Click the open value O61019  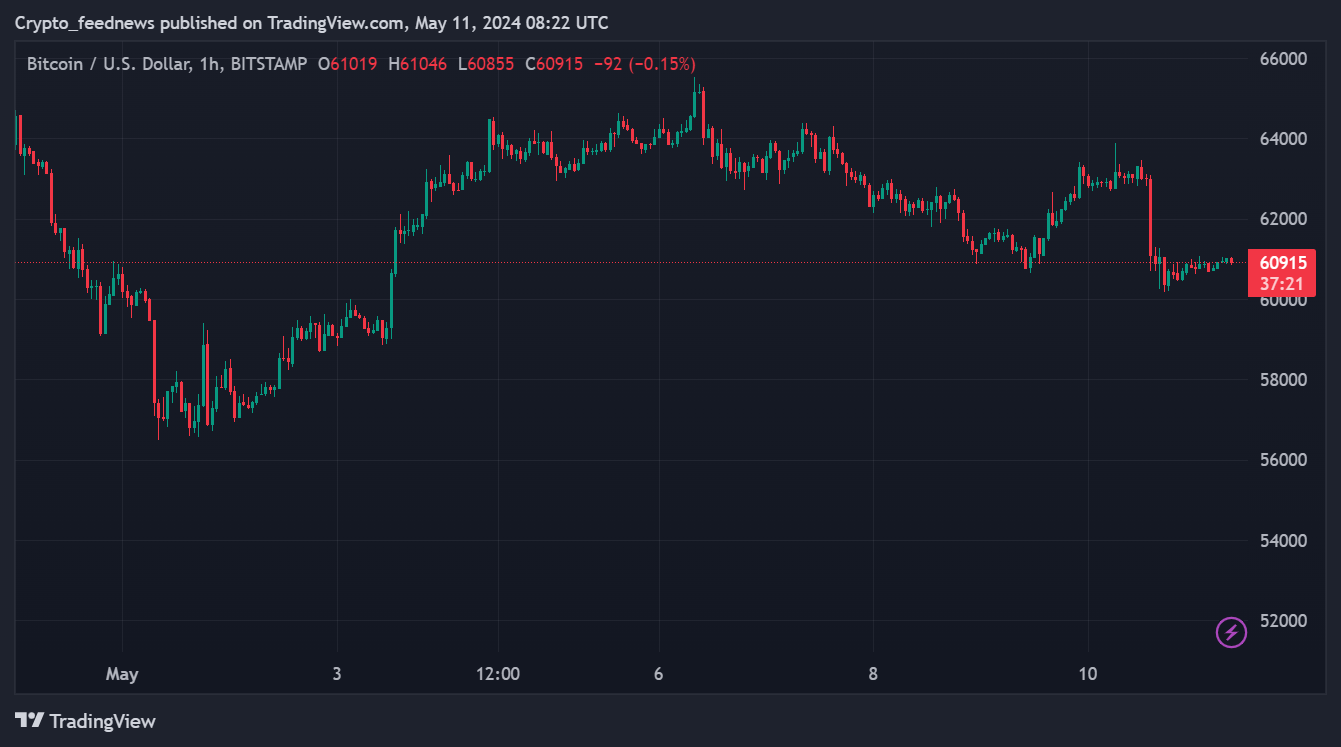347,64
